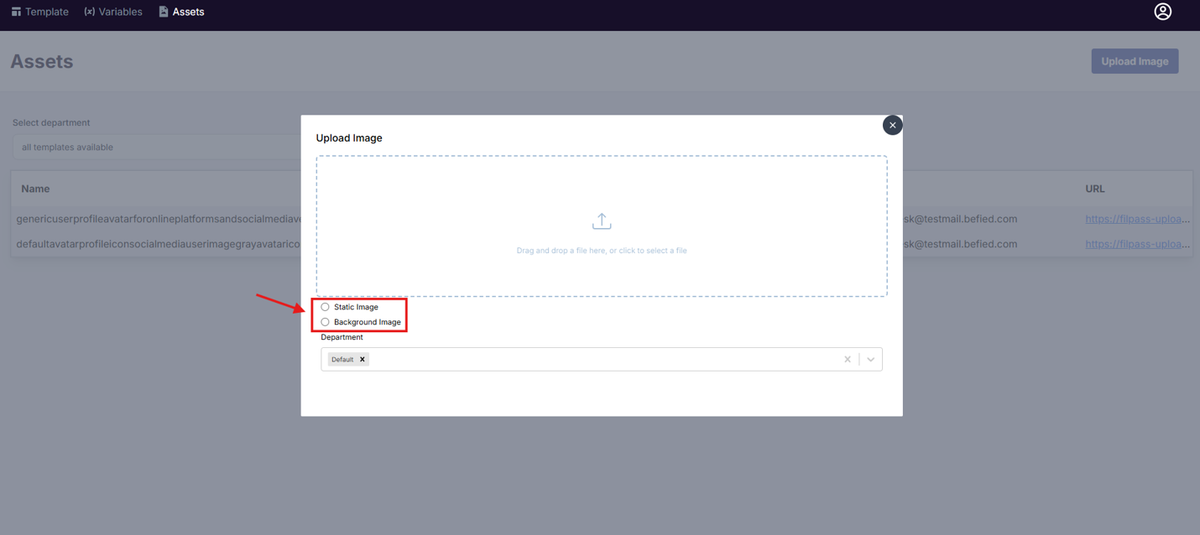Open the user account profile icon
Image resolution: width=1200 pixels, height=535 pixels.
click(x=1162, y=12)
